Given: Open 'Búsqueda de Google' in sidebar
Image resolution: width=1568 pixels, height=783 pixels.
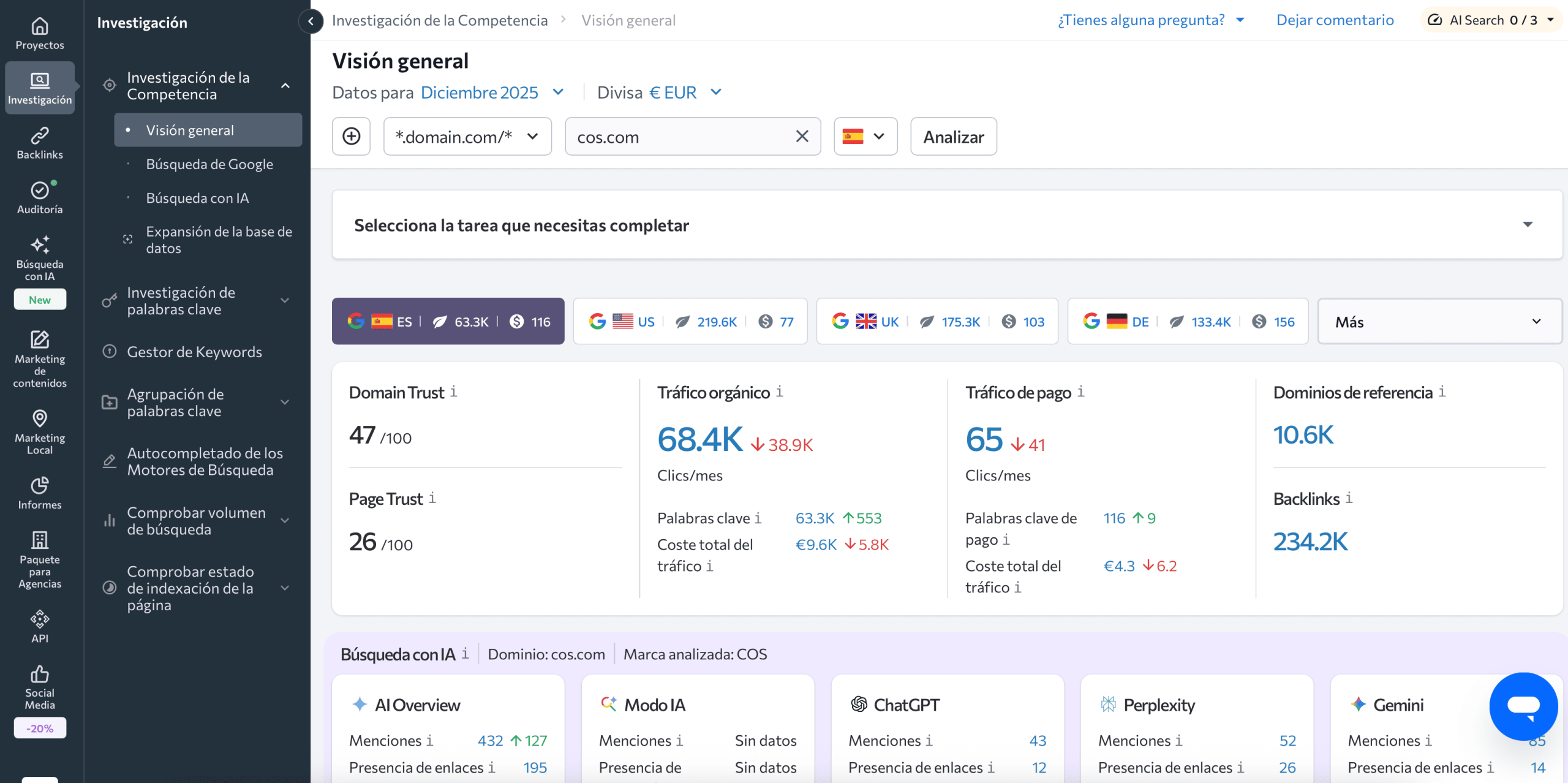Looking at the screenshot, I should 209,164.
